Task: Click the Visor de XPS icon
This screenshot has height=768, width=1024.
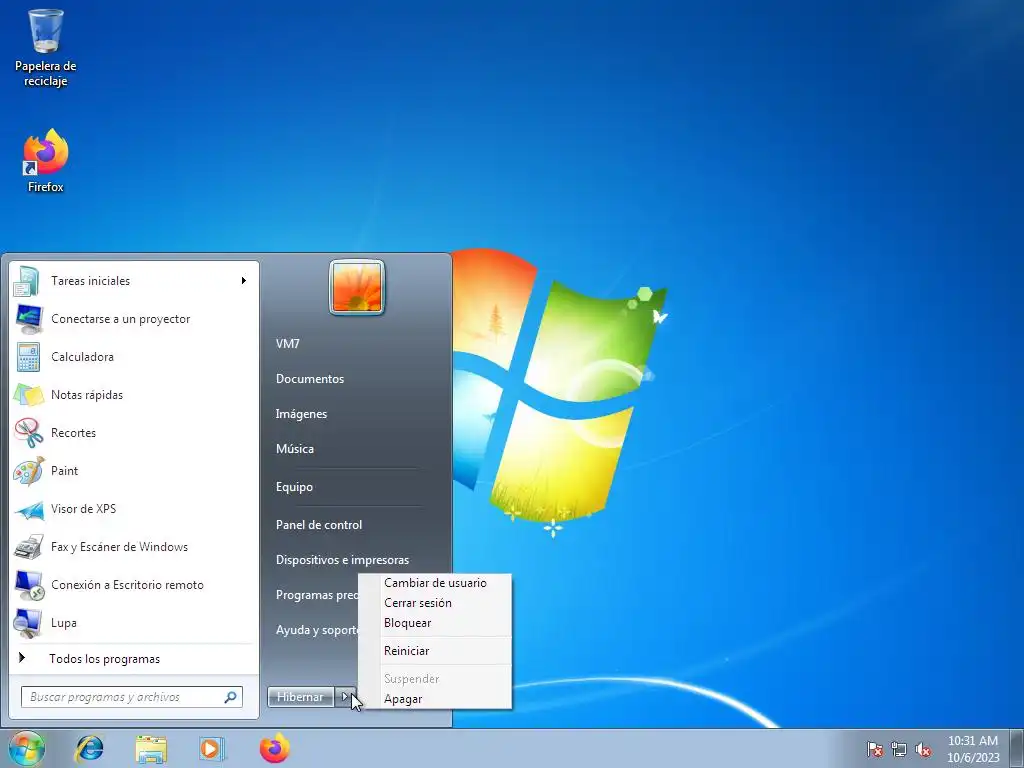Action: point(28,509)
